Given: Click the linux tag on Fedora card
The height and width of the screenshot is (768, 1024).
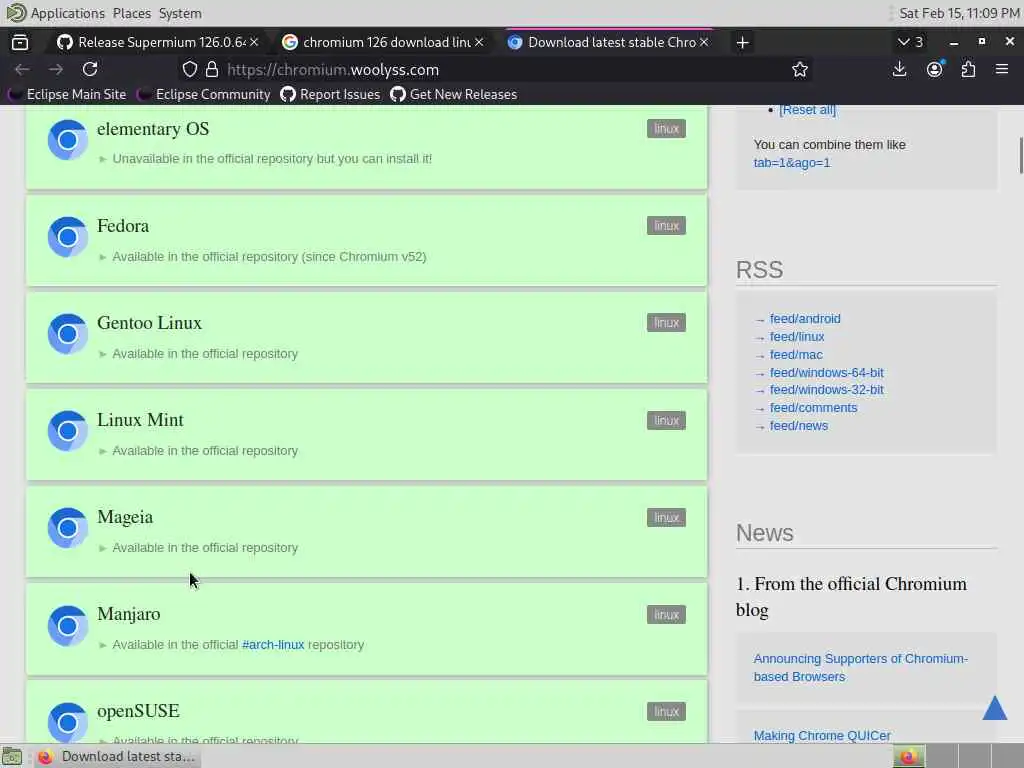Looking at the screenshot, I should point(666,225).
